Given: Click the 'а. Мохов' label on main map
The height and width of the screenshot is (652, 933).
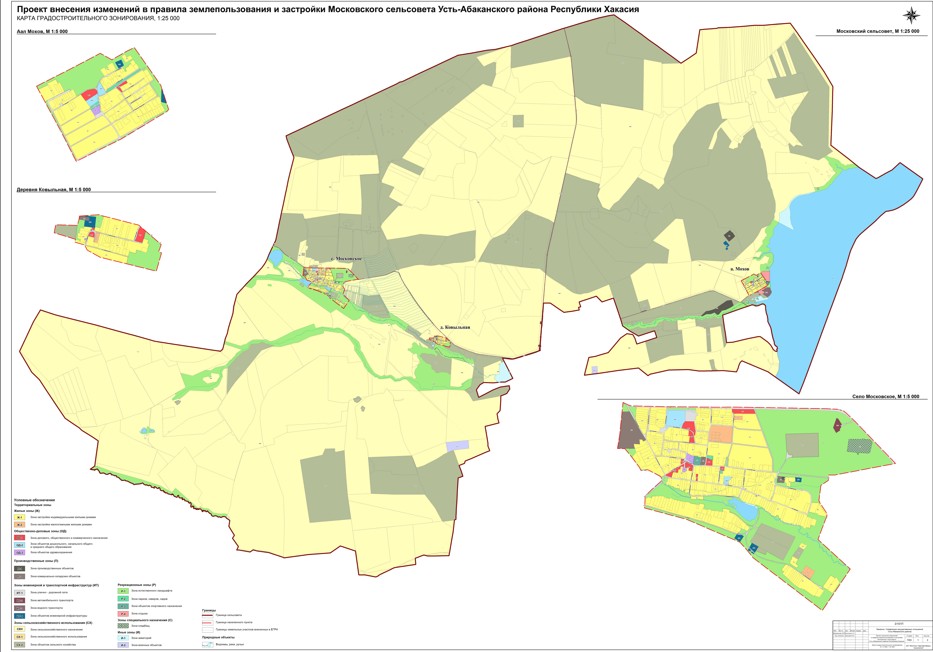Looking at the screenshot, I should point(741,269).
